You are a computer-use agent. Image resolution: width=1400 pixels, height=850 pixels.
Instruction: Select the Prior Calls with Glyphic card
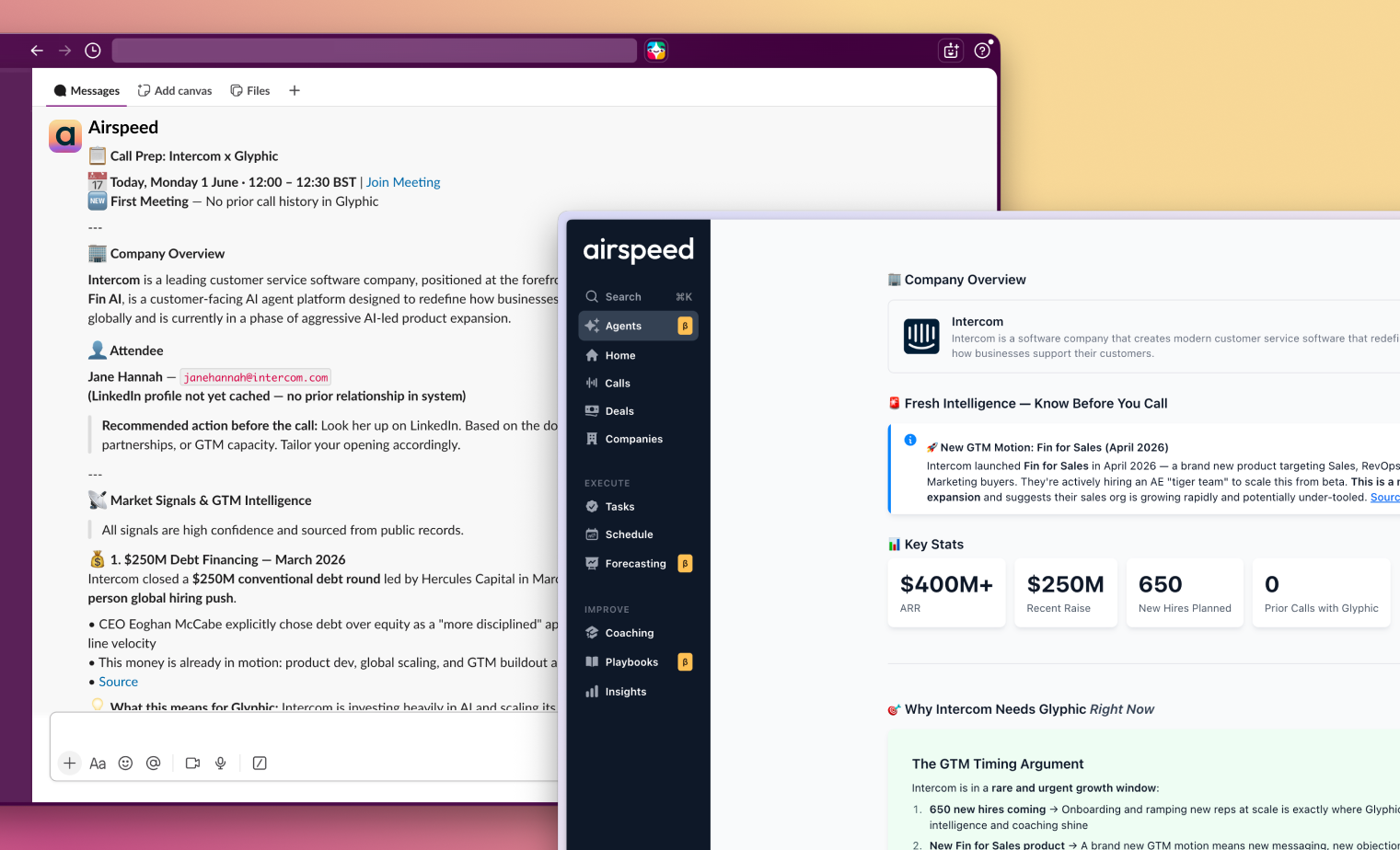point(1322,593)
